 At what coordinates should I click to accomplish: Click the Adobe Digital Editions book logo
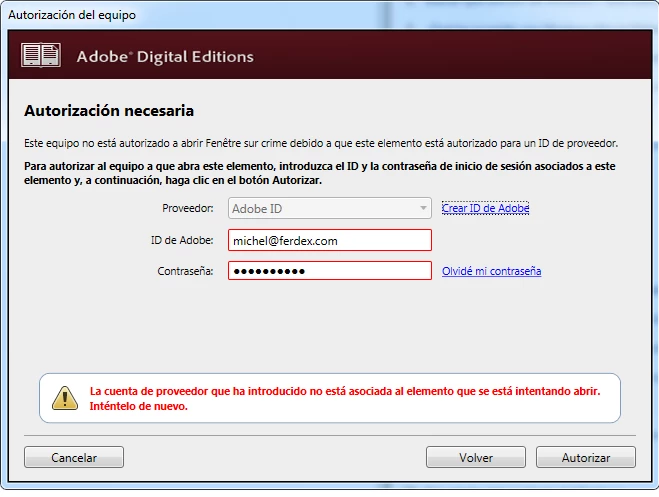click(x=41, y=55)
